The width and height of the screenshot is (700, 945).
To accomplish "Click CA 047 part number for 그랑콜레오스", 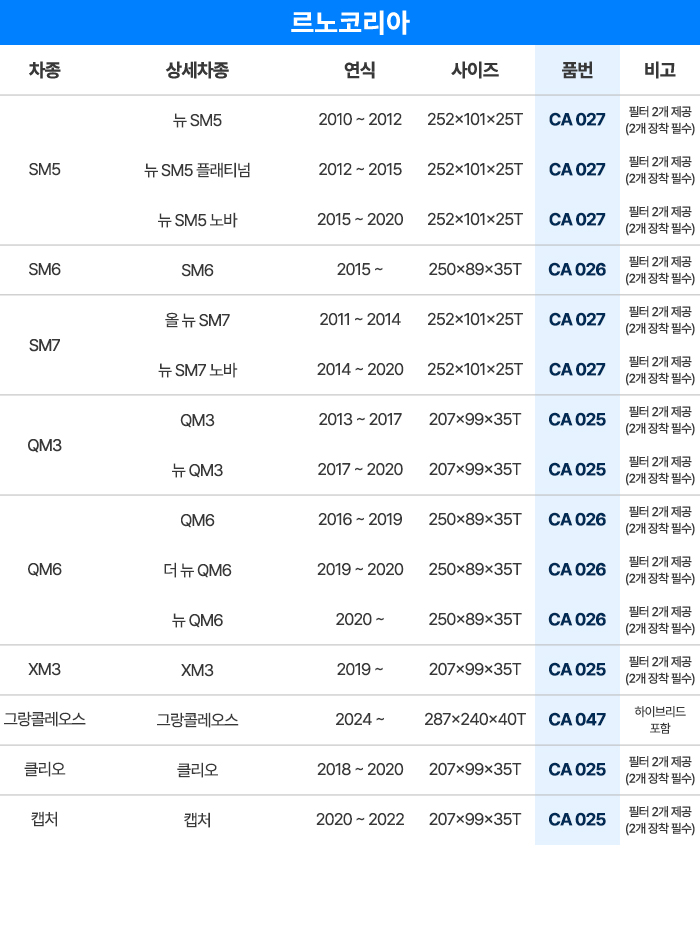I will click(x=577, y=720).
